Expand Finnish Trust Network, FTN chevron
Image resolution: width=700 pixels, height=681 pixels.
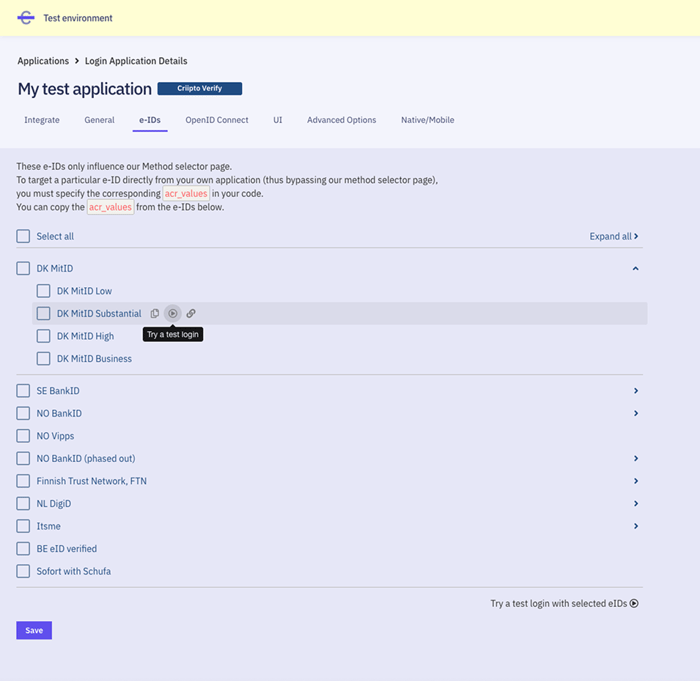tap(636, 481)
